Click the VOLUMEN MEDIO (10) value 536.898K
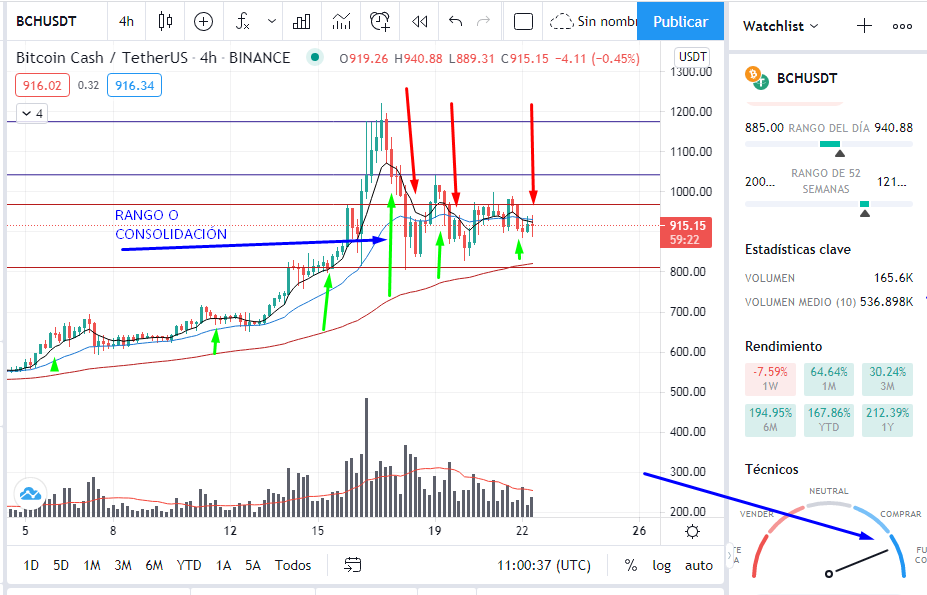Image resolution: width=927 pixels, height=595 pixels. coord(886,302)
